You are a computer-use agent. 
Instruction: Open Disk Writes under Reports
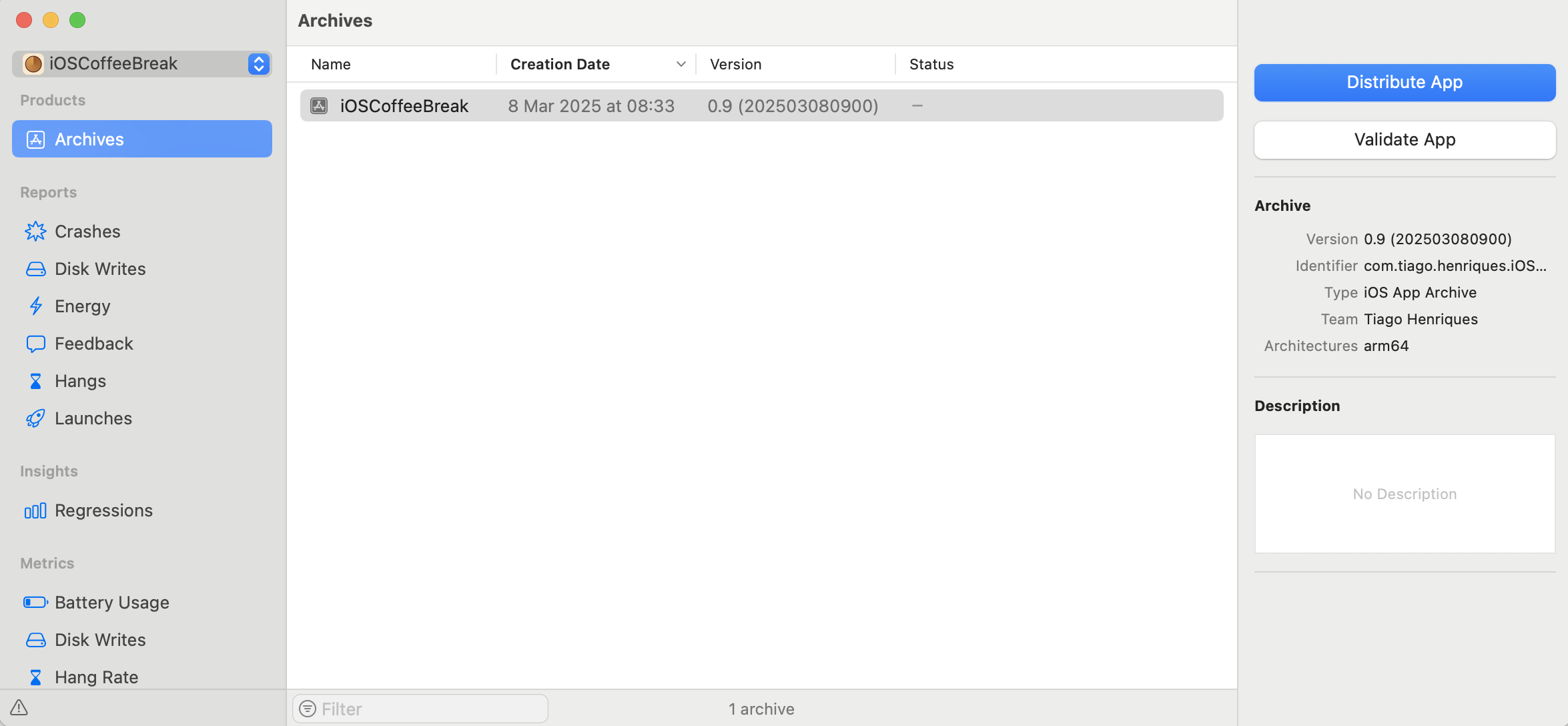[x=100, y=268]
